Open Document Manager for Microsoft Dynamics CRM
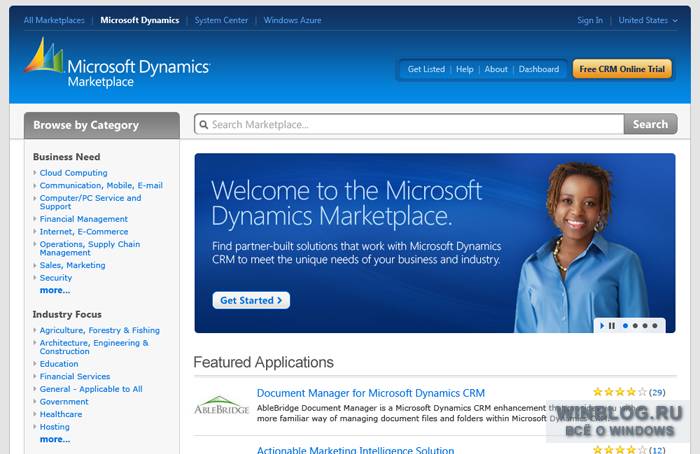 click(371, 393)
